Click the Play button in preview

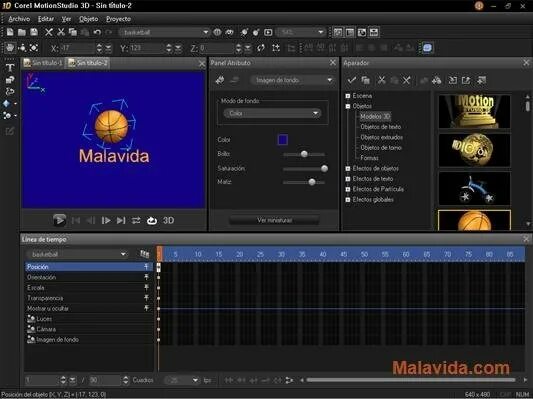(x=59, y=221)
